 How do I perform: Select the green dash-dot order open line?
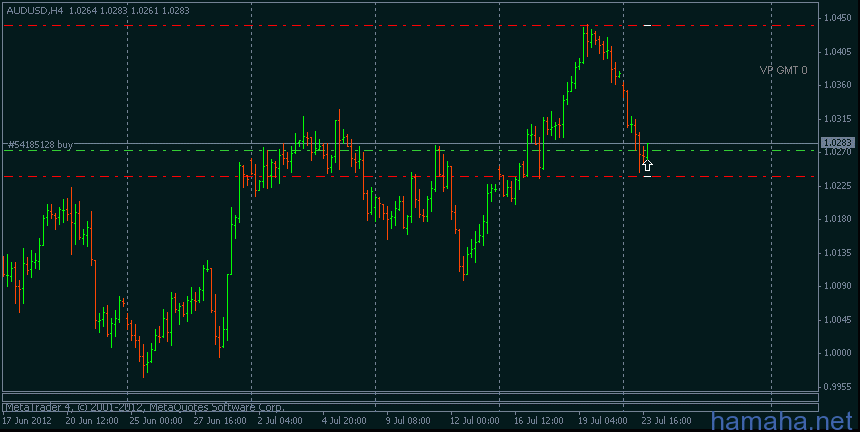tap(410, 150)
